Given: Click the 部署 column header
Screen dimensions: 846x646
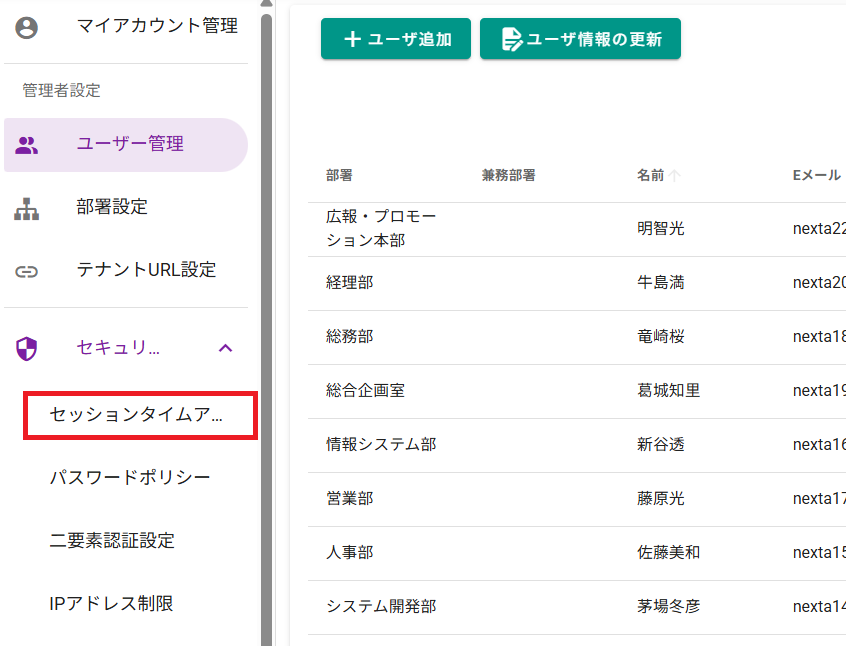Looking at the screenshot, I should tap(339, 176).
